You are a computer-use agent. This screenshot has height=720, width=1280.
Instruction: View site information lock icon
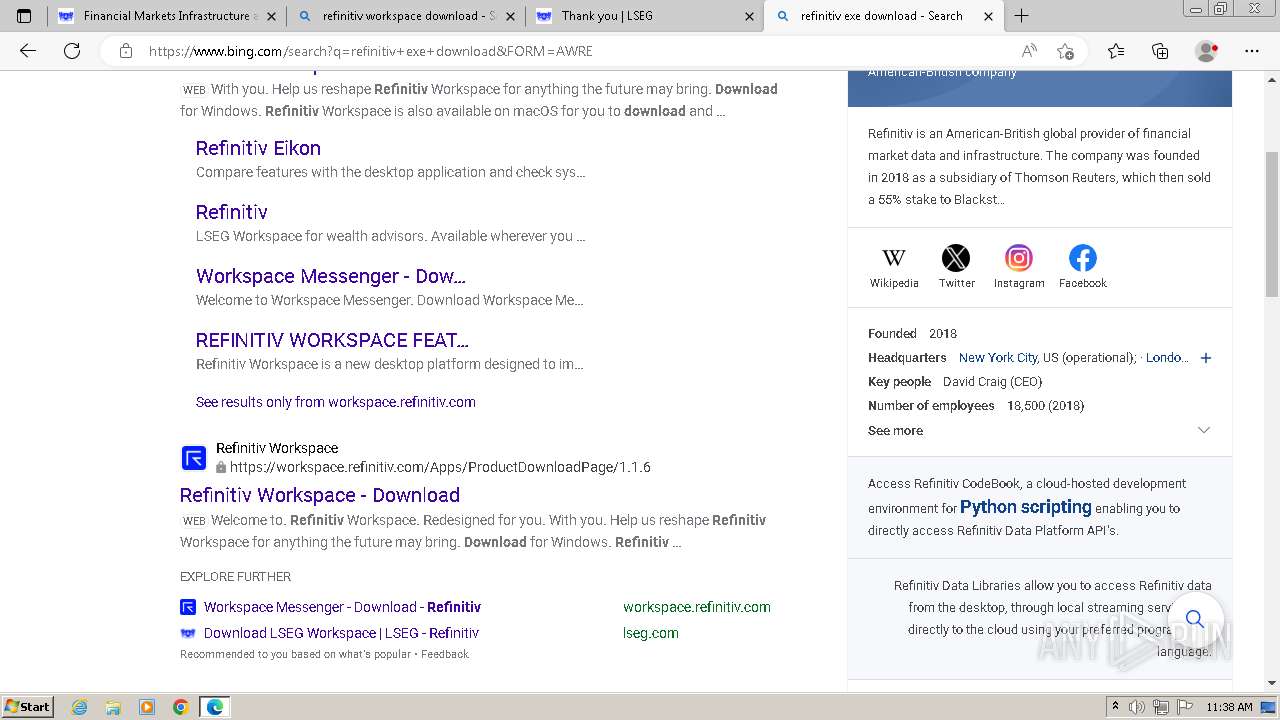(125, 51)
